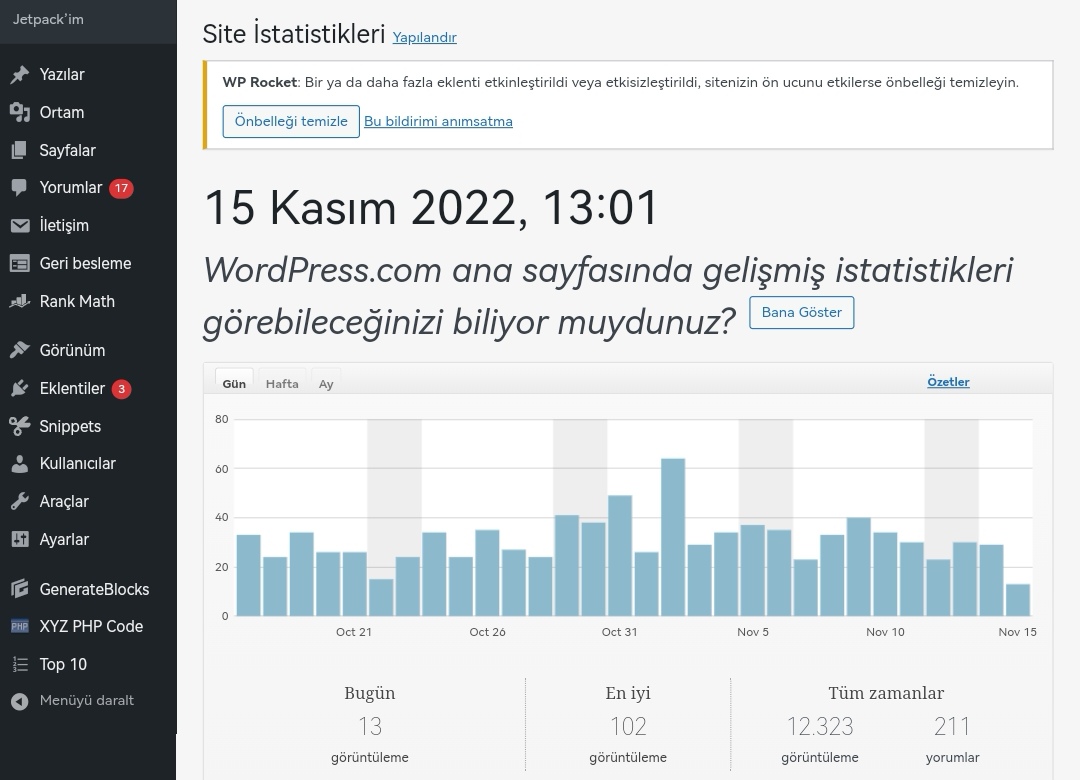Click the 211 yorumlar value

click(x=953, y=726)
